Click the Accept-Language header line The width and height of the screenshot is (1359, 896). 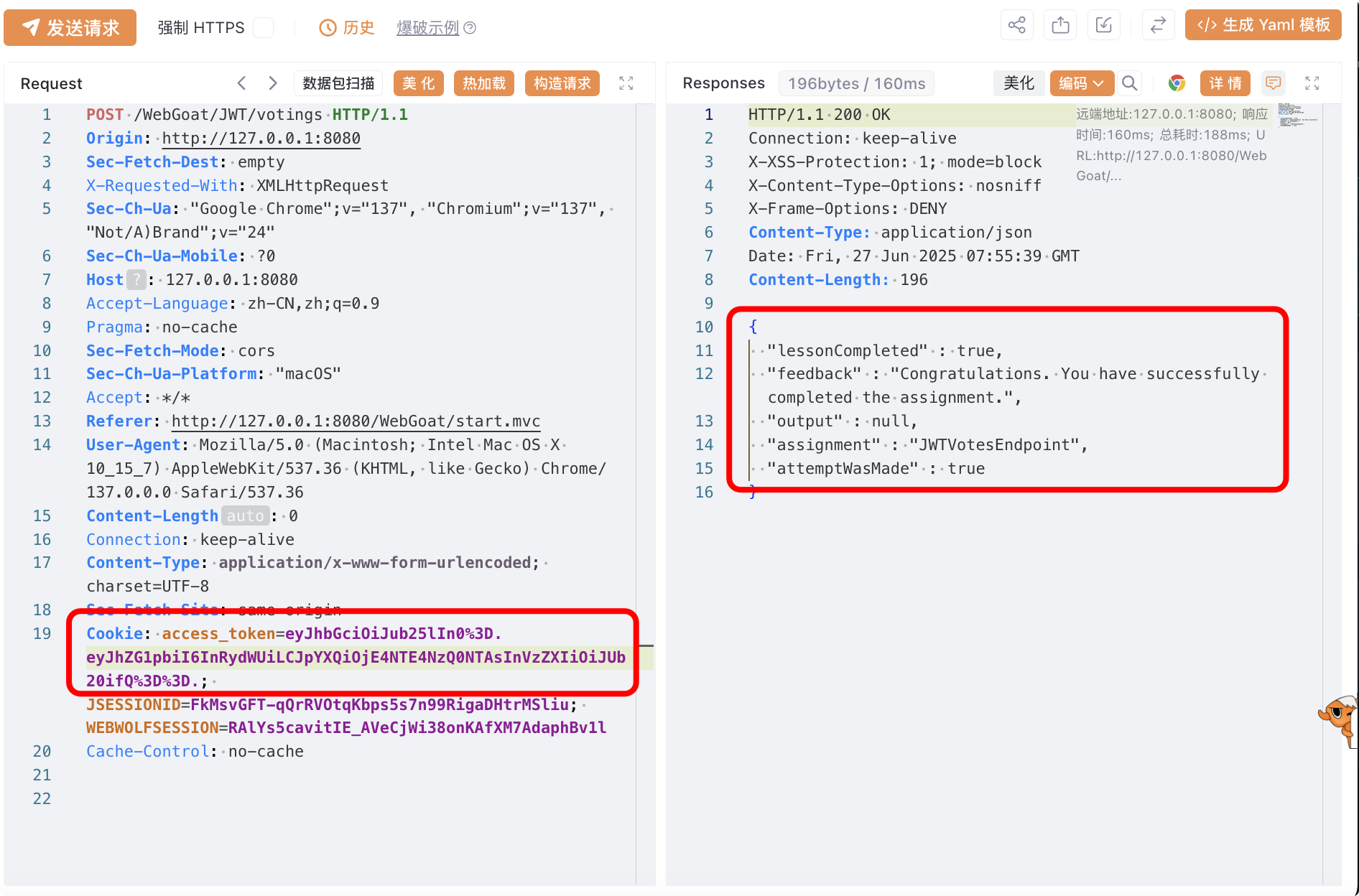tap(233, 303)
